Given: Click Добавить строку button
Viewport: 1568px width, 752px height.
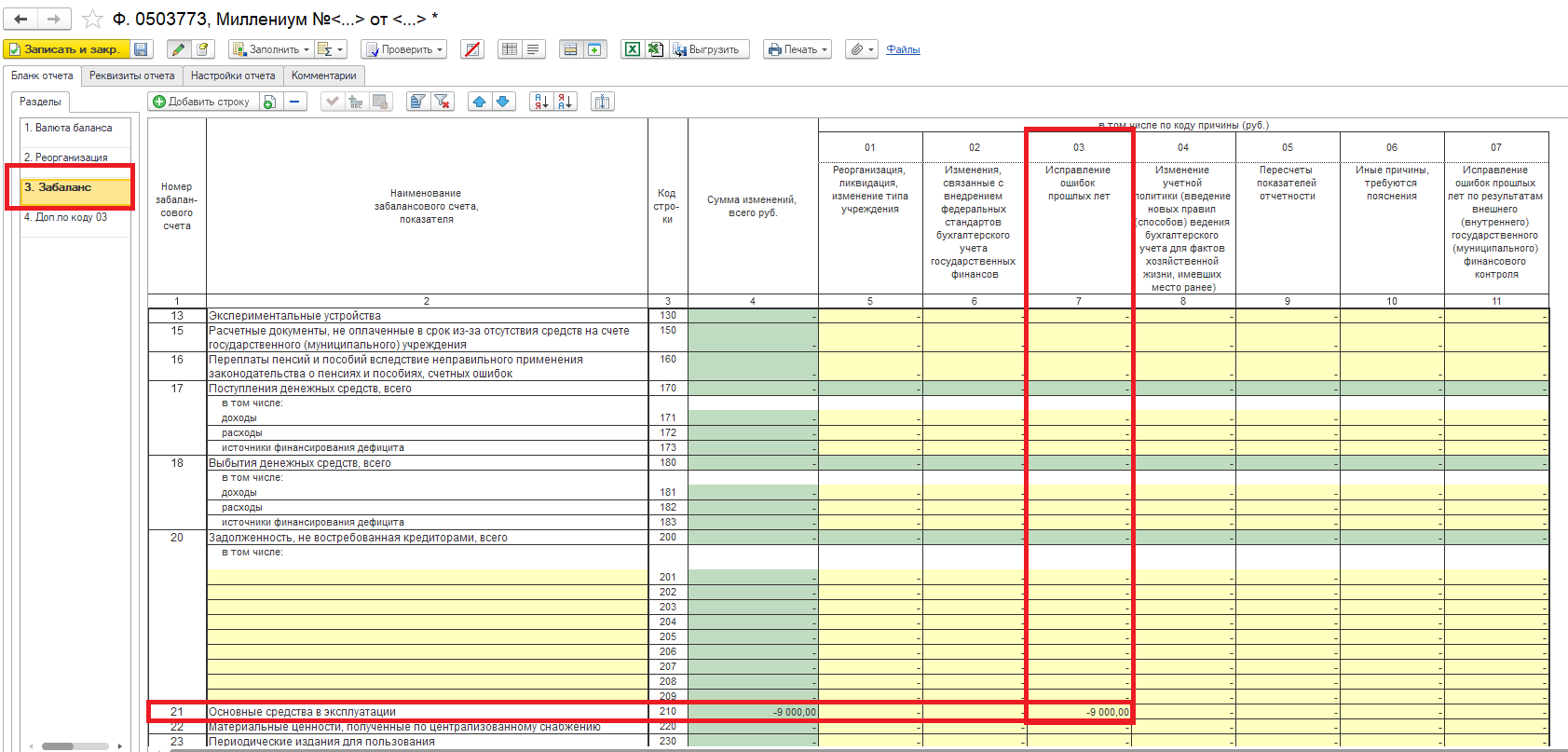Looking at the screenshot, I should point(201,102).
